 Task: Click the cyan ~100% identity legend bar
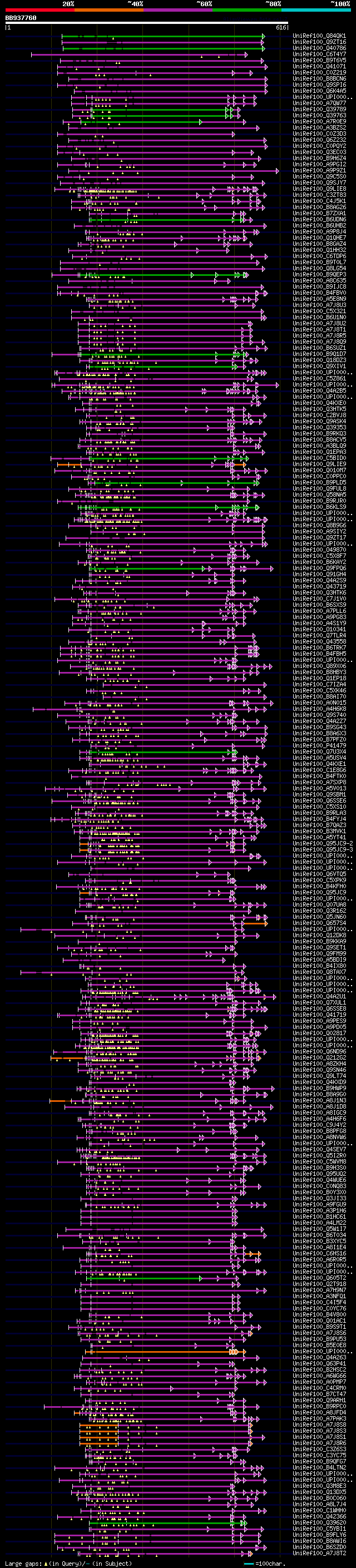[x=316, y=10]
